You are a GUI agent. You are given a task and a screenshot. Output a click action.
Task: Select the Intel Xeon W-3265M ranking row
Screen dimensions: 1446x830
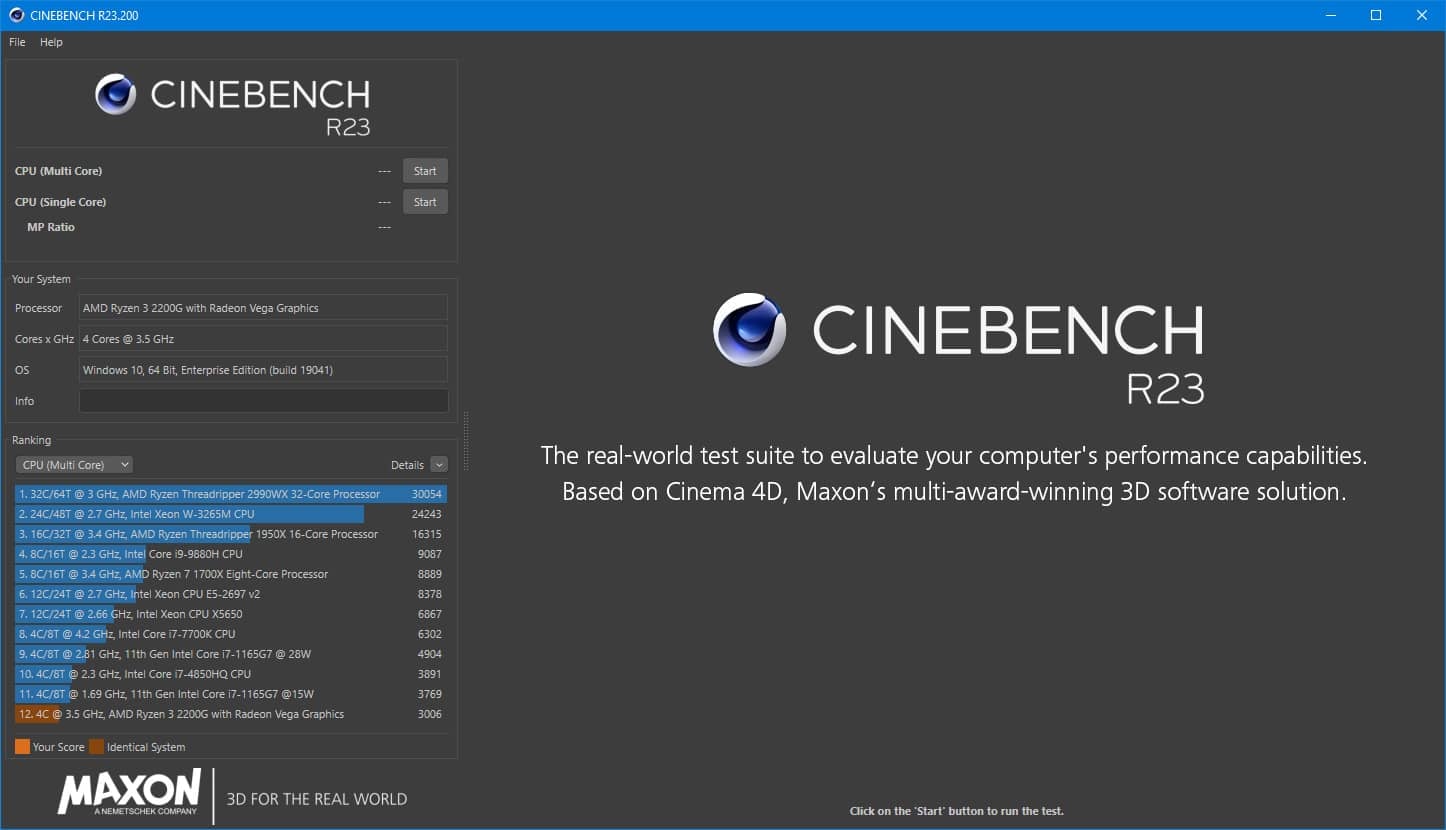pos(231,514)
